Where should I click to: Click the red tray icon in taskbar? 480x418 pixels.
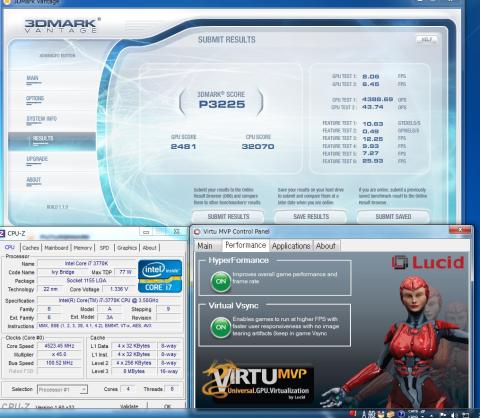coord(353,414)
